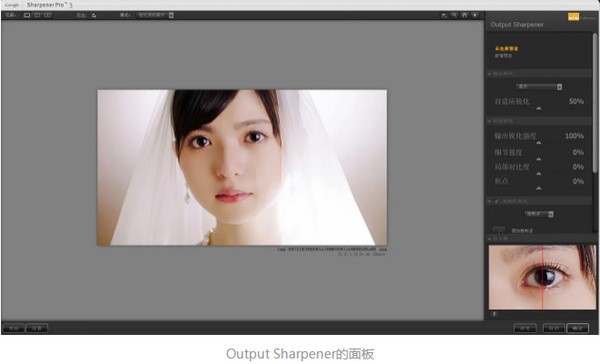600x364 pixels.
Task: Open the preview mode dropdown in top toolbar
Action: (155, 15)
